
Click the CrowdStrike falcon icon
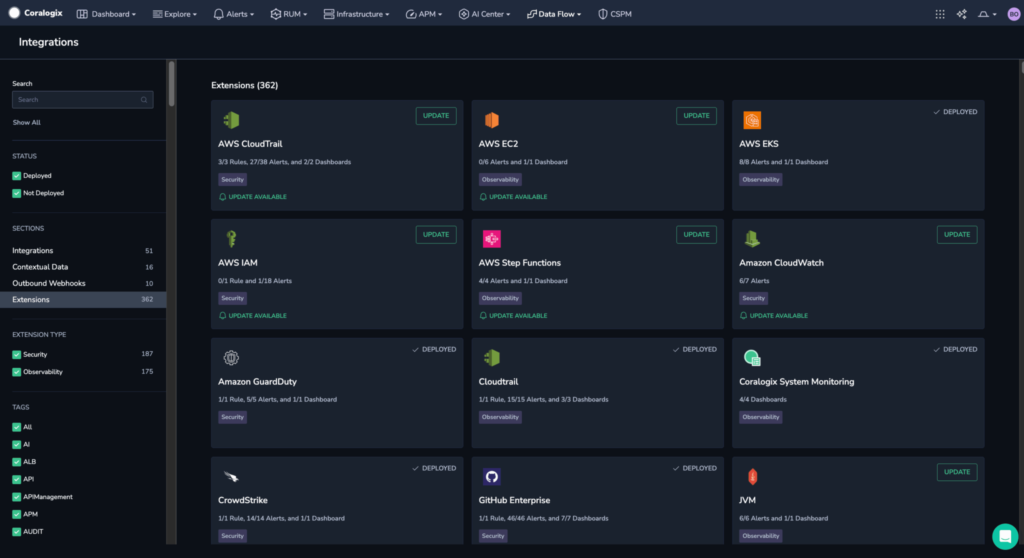[231, 476]
